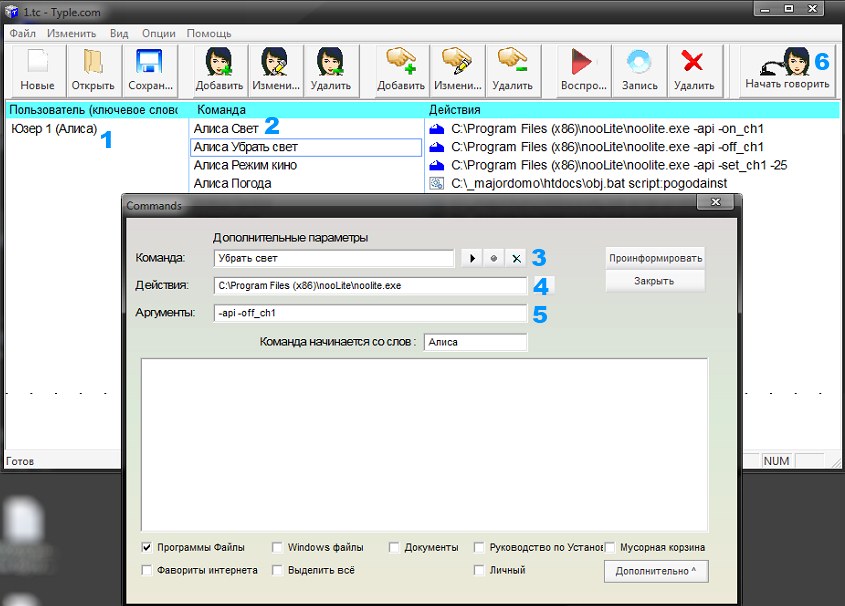Click the red X Удалить toolbar icon
This screenshot has height=606, width=845.
coord(693,63)
